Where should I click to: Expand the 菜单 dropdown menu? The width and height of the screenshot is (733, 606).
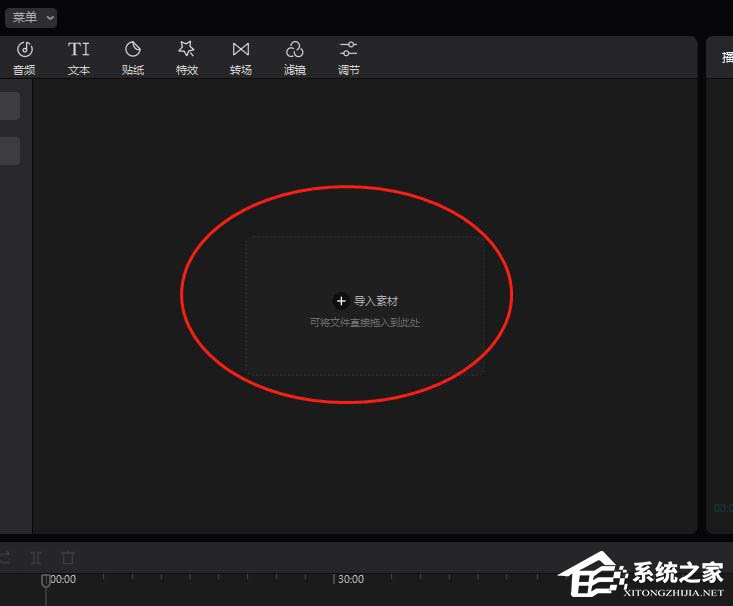click(x=30, y=18)
